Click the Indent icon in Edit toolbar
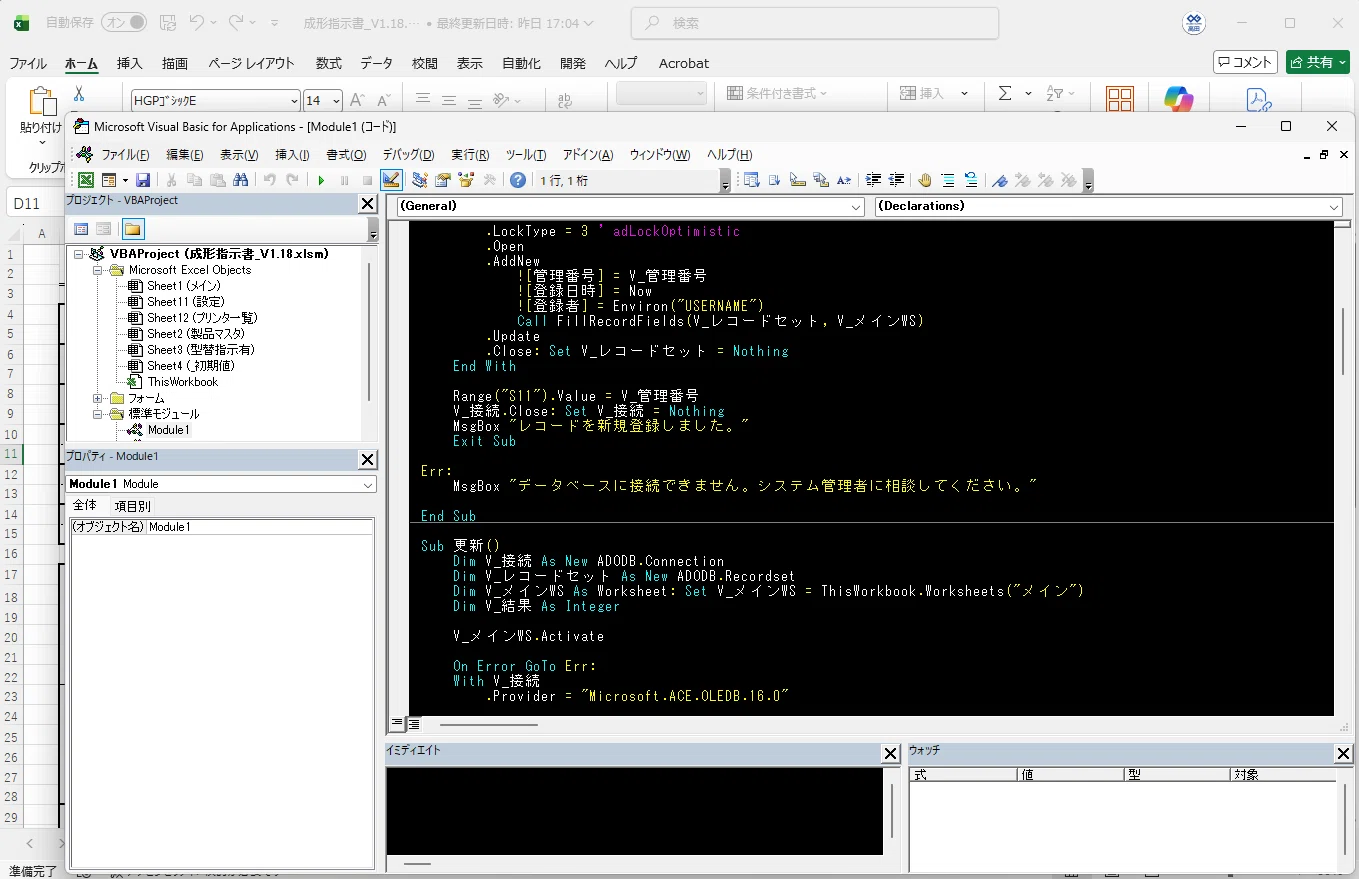This screenshot has width=1359, height=879. [873, 180]
